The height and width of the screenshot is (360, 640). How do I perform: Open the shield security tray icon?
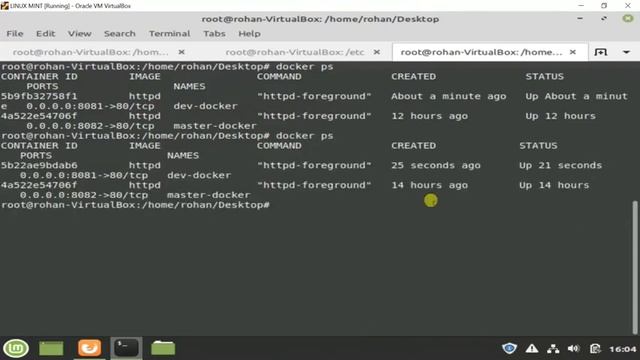coord(509,349)
